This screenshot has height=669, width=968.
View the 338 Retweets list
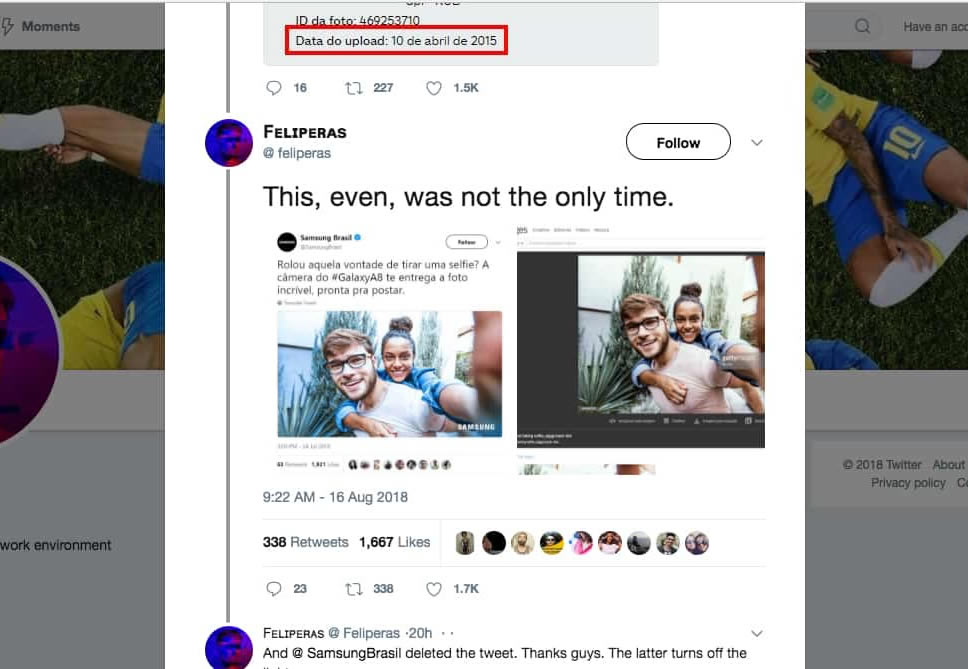click(305, 542)
